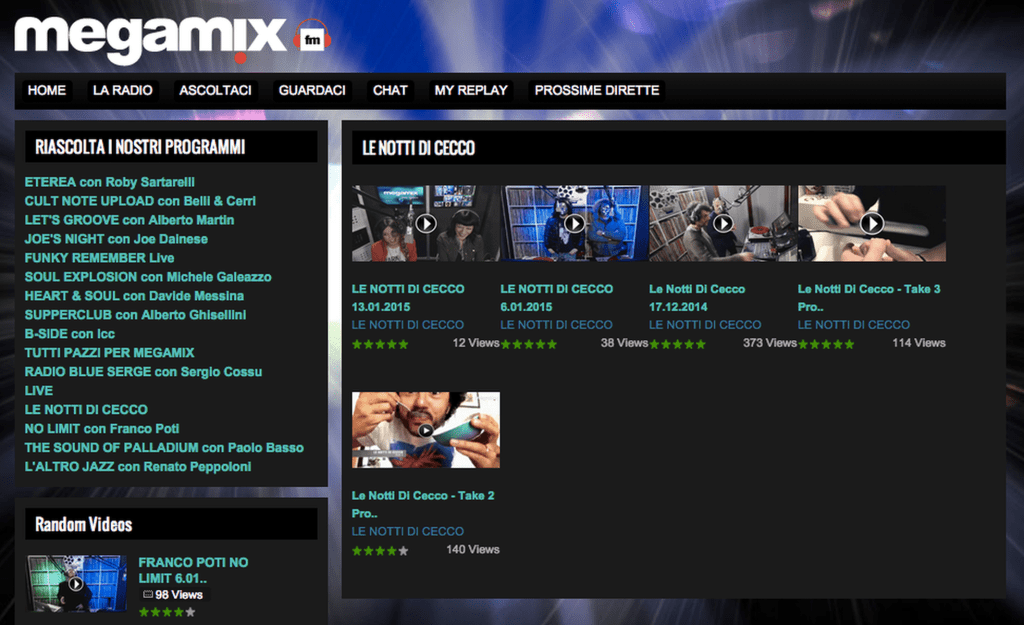Click the headphone fm badge in logo
Image resolution: width=1024 pixels, height=625 pixels.
click(312, 40)
